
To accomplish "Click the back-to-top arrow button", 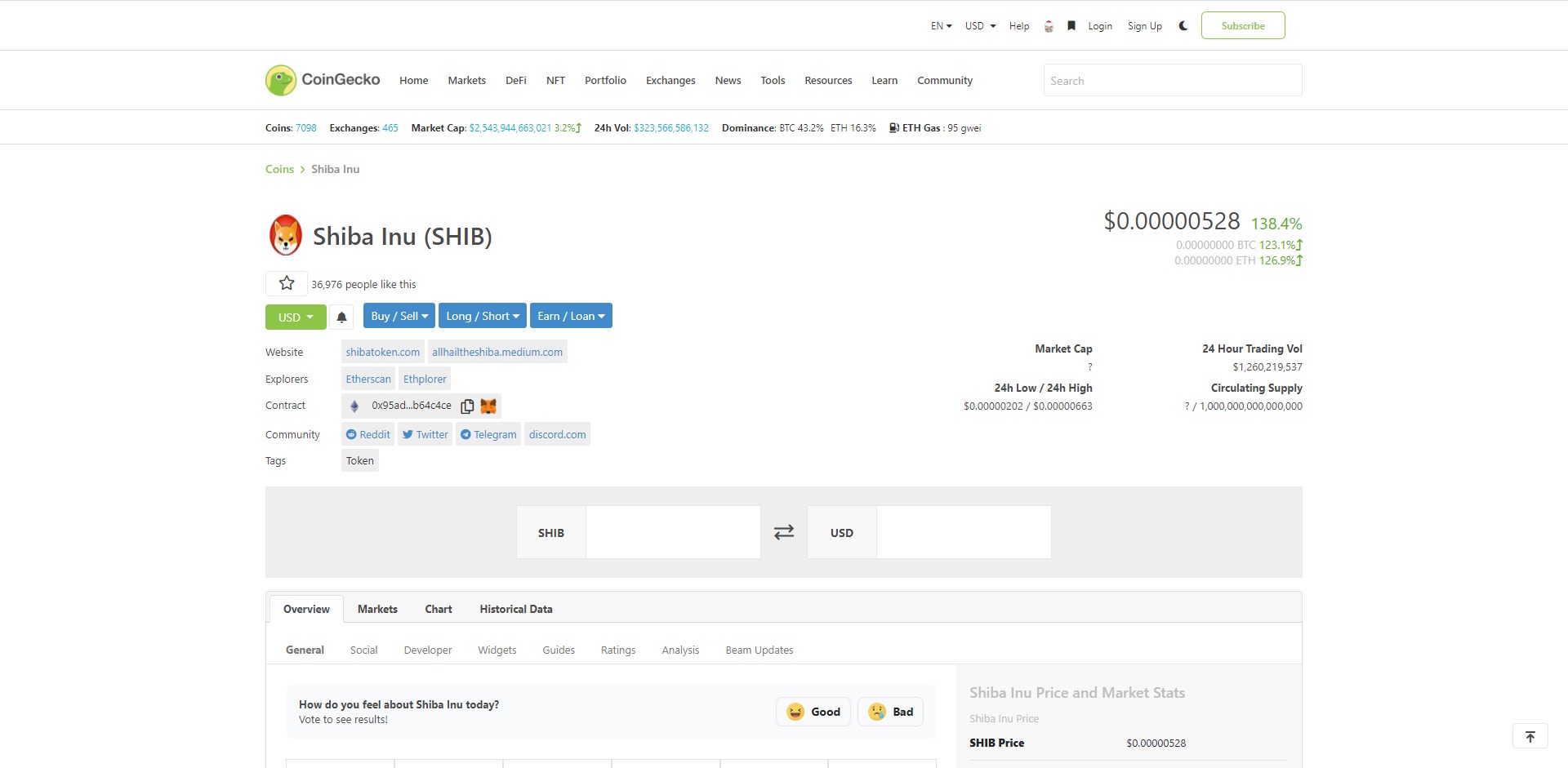I will click(x=1530, y=736).
